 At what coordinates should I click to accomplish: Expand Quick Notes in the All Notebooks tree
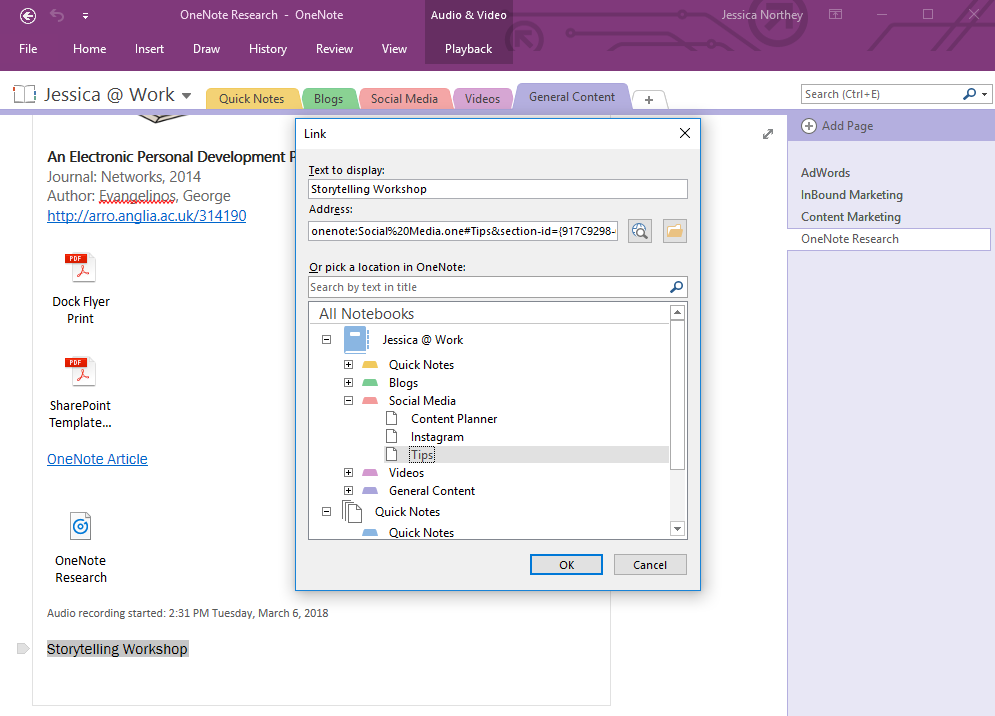(348, 364)
